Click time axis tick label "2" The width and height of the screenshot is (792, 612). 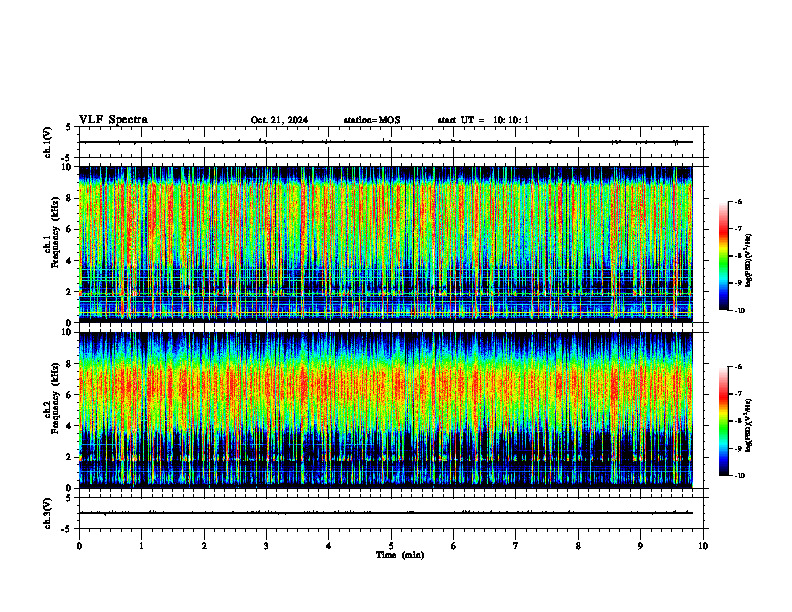coord(204,546)
